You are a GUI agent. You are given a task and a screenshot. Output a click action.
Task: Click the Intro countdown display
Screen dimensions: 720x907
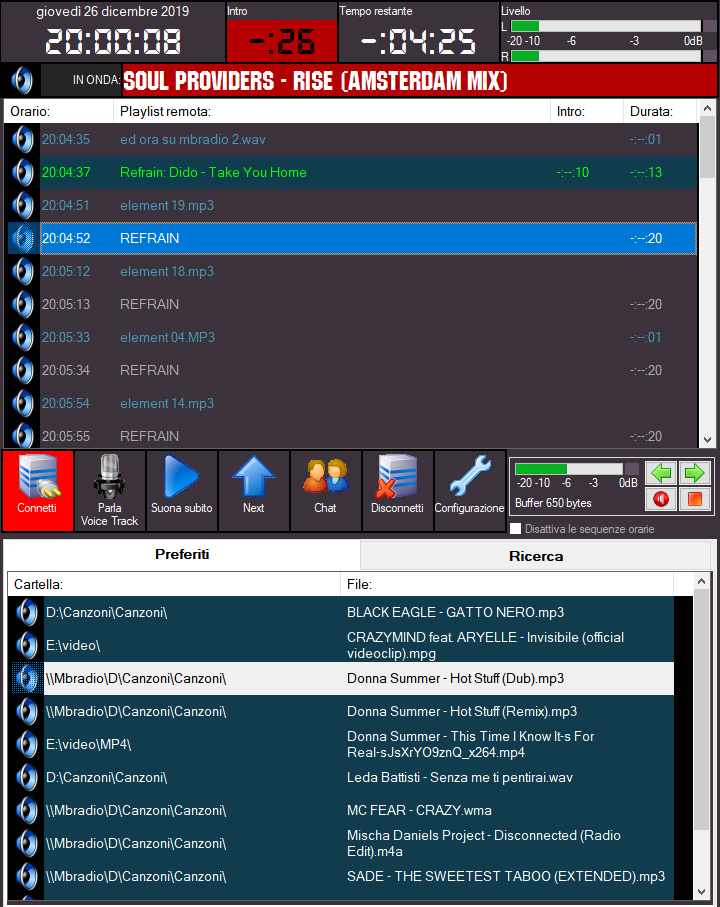pyautogui.click(x=282, y=41)
